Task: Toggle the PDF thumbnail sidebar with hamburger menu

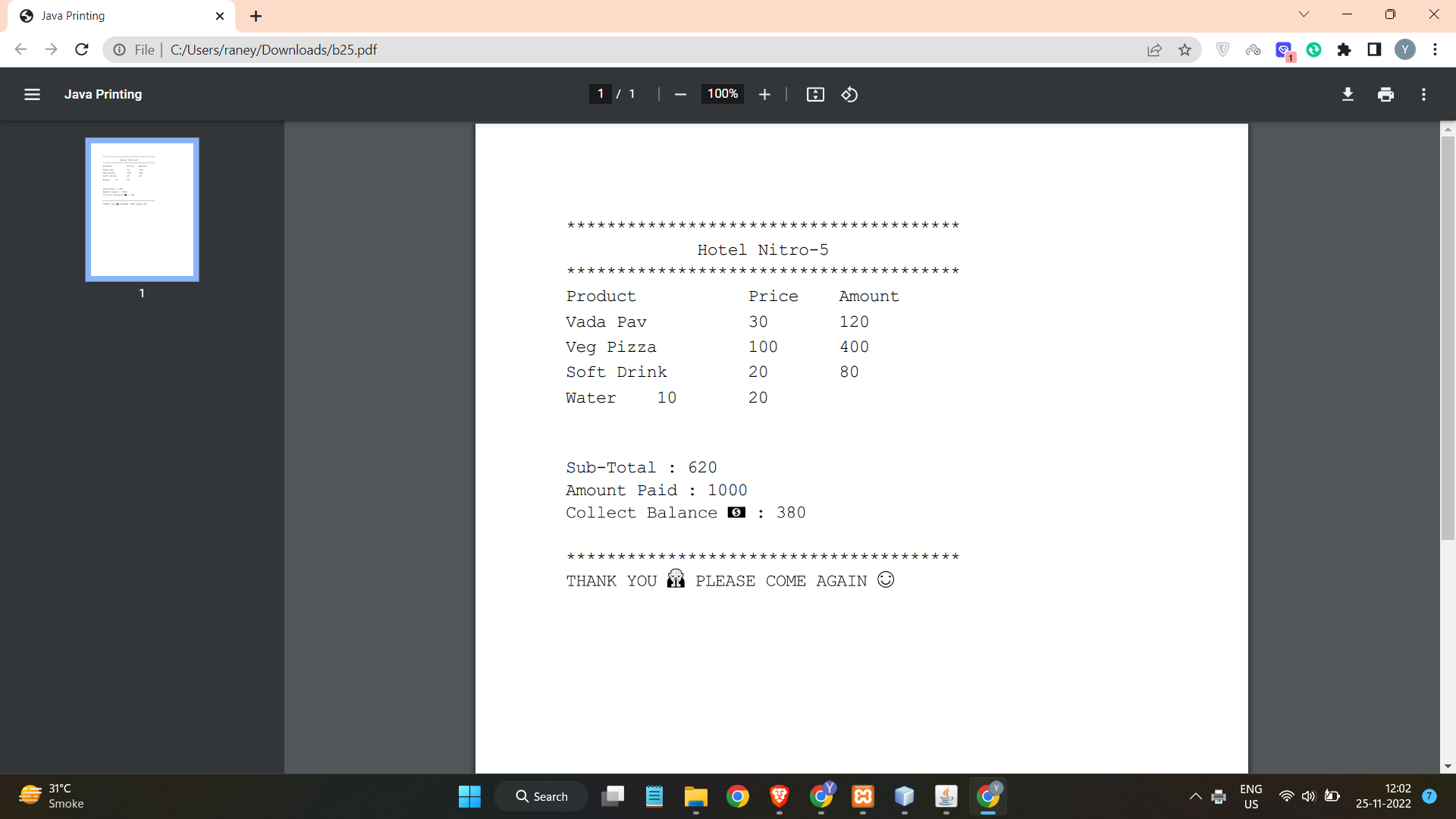Action: (32, 94)
